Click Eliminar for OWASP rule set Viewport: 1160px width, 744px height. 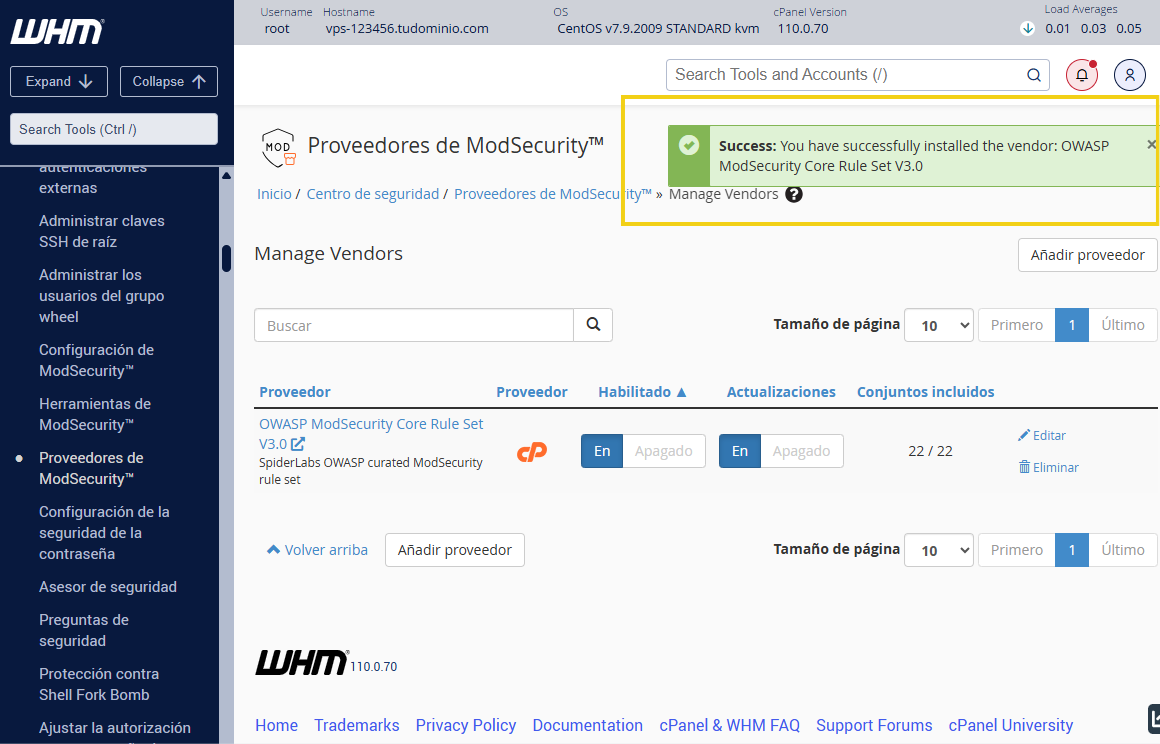tap(1048, 467)
